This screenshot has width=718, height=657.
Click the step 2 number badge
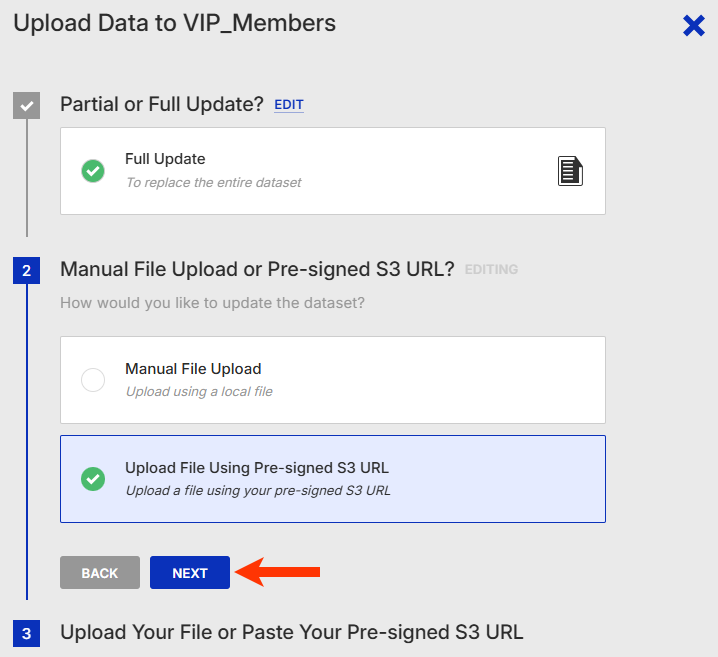point(26,270)
